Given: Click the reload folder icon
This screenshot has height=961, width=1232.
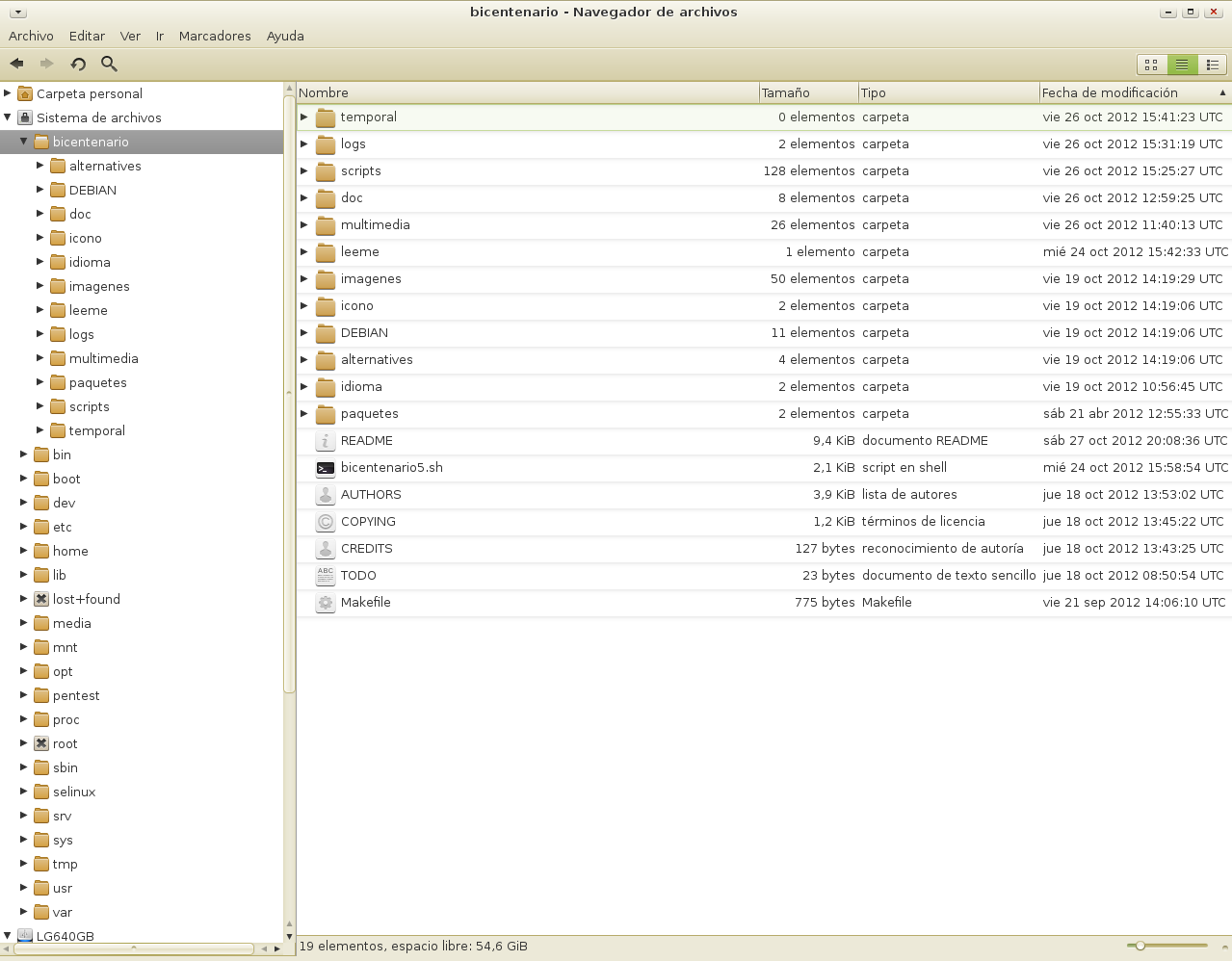Looking at the screenshot, I should click(78, 64).
